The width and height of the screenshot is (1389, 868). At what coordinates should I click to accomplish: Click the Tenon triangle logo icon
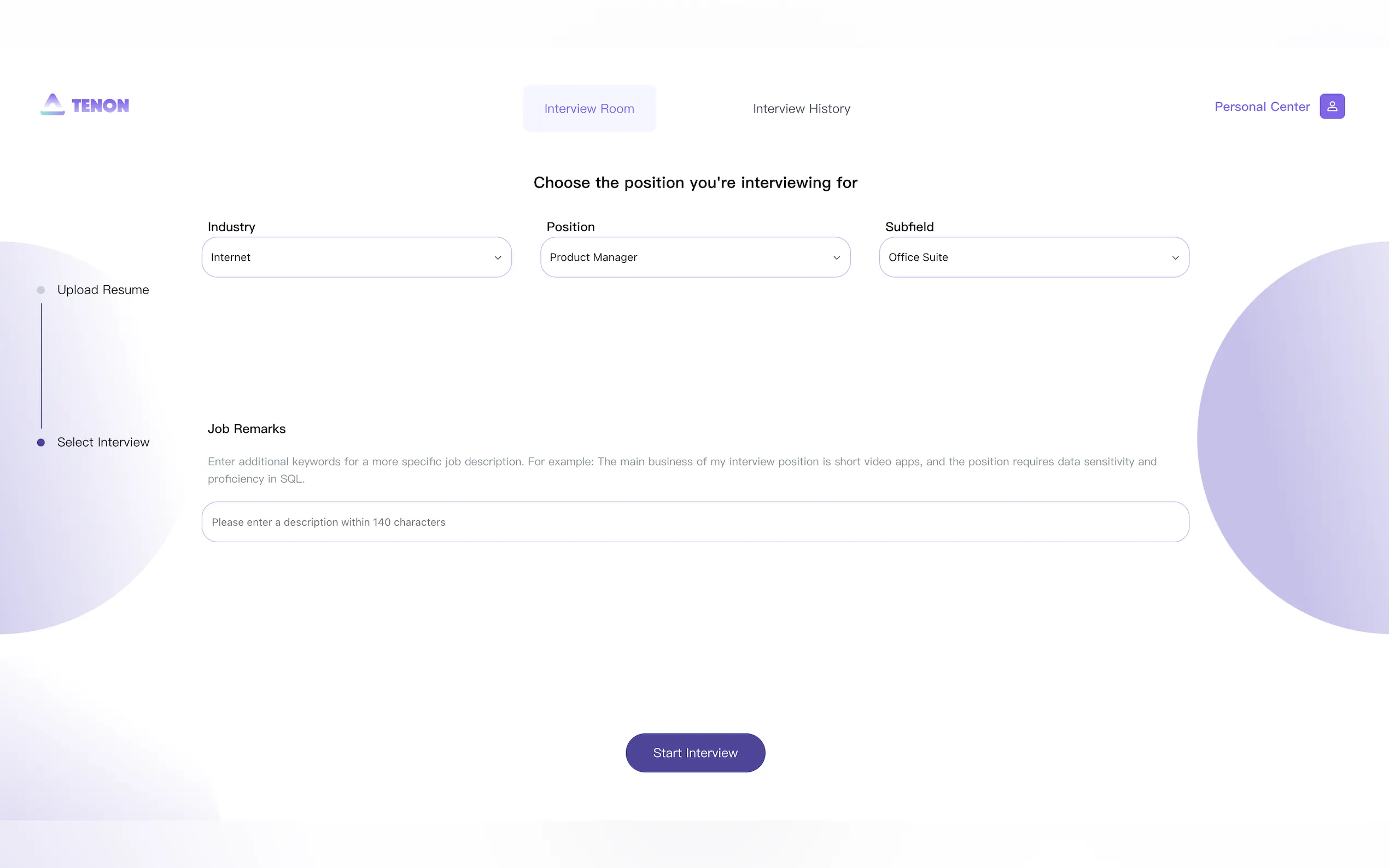pyautogui.click(x=52, y=104)
